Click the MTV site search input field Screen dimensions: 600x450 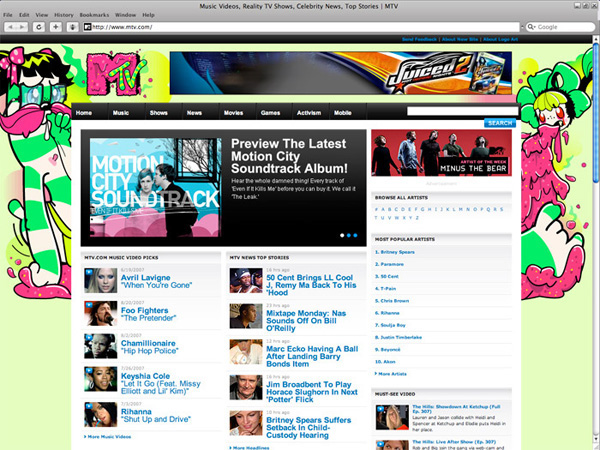tap(462, 112)
